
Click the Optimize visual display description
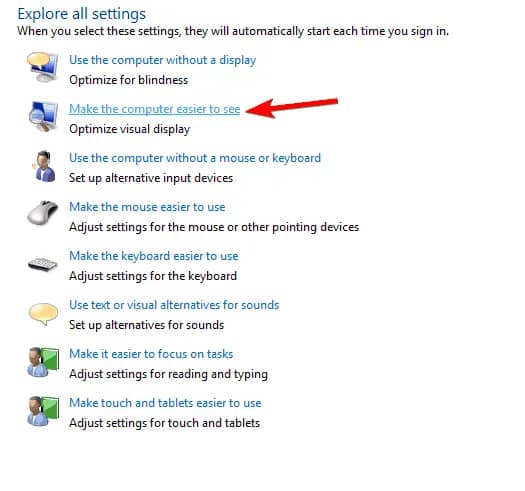[130, 129]
